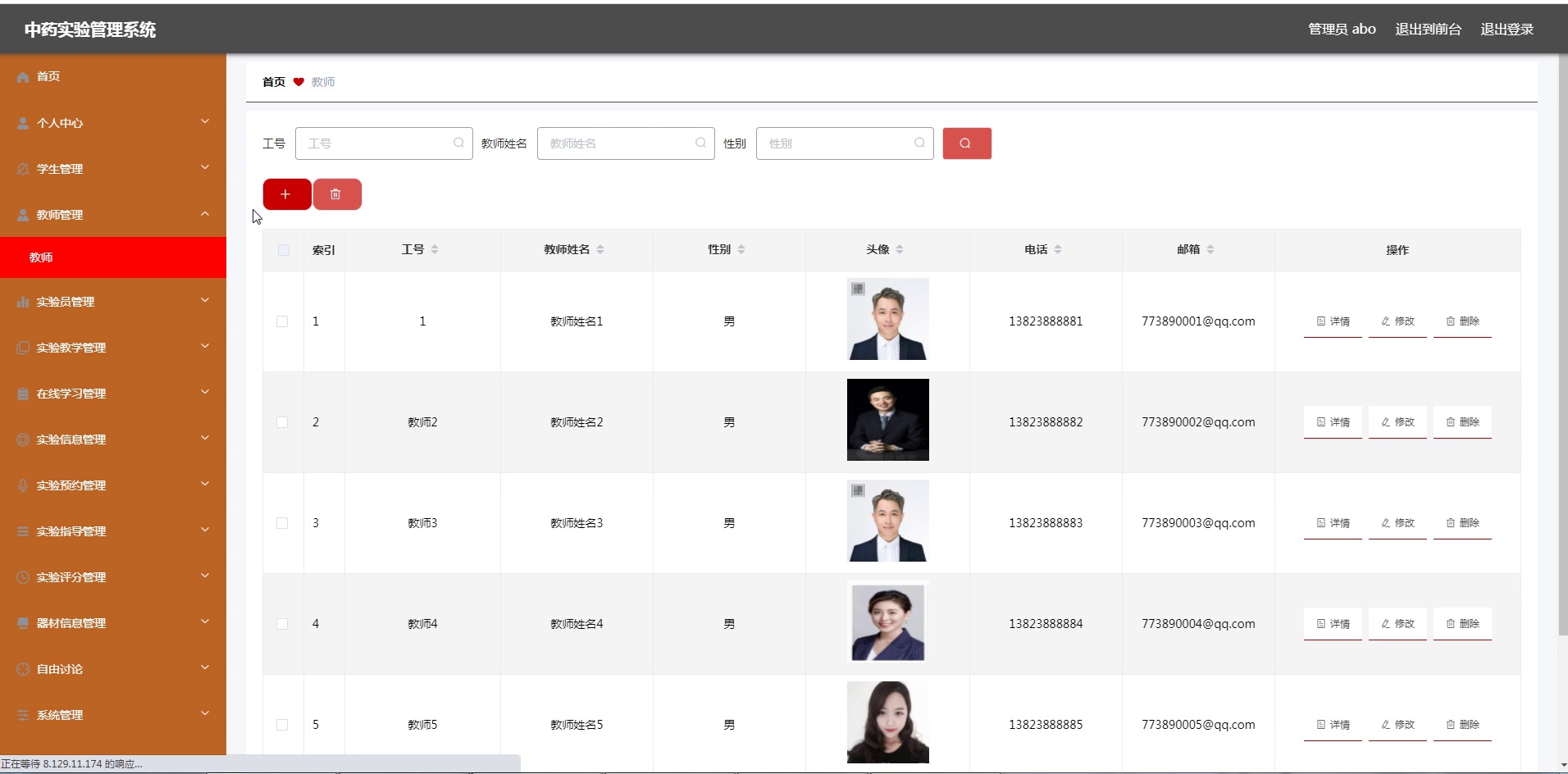Click 退出登录 in top bar
Viewport: 1568px width, 774px height.
tap(1506, 30)
